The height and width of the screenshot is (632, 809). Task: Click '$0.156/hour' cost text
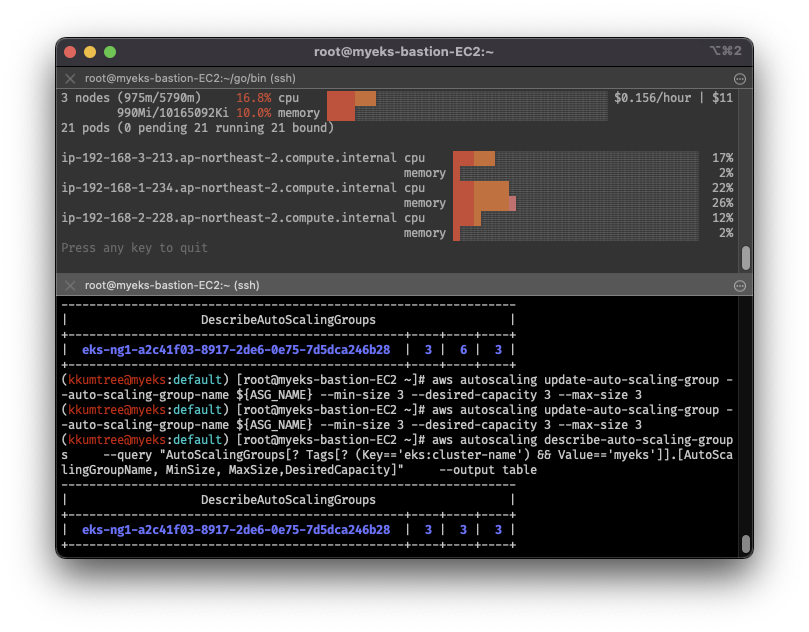tap(652, 98)
